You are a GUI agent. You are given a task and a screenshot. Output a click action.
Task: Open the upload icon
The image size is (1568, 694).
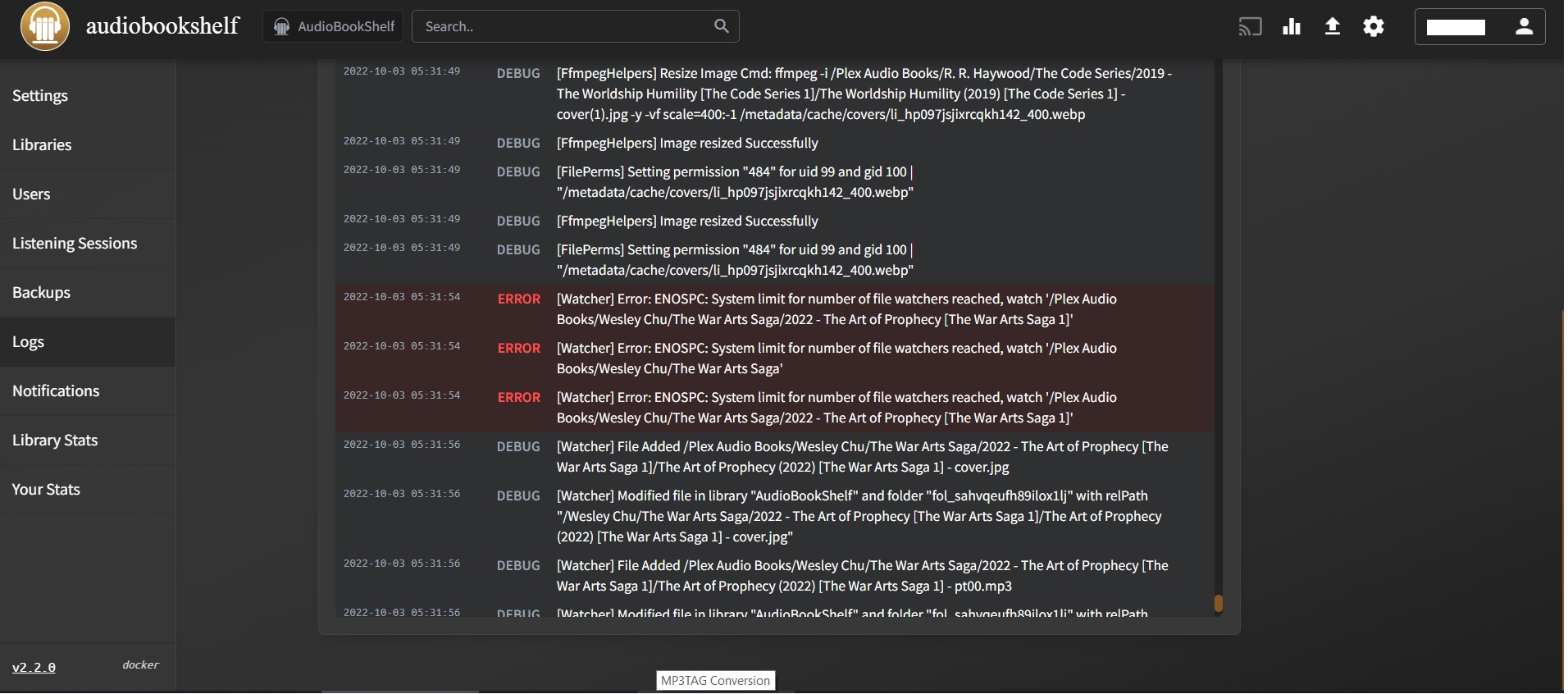(1333, 26)
